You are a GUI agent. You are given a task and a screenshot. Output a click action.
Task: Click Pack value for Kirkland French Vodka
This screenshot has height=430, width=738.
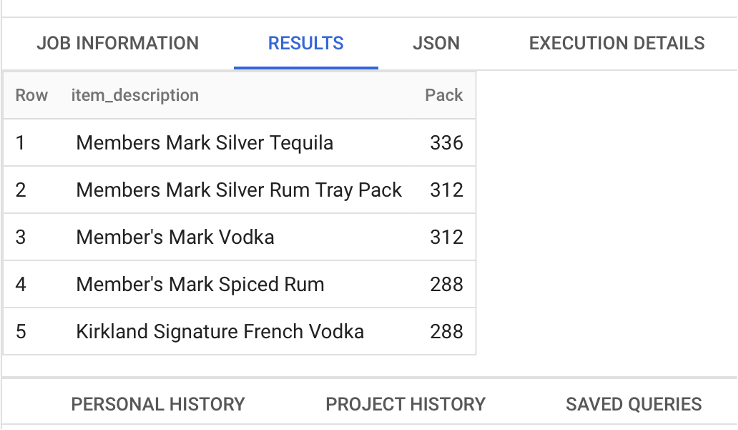[x=446, y=331]
